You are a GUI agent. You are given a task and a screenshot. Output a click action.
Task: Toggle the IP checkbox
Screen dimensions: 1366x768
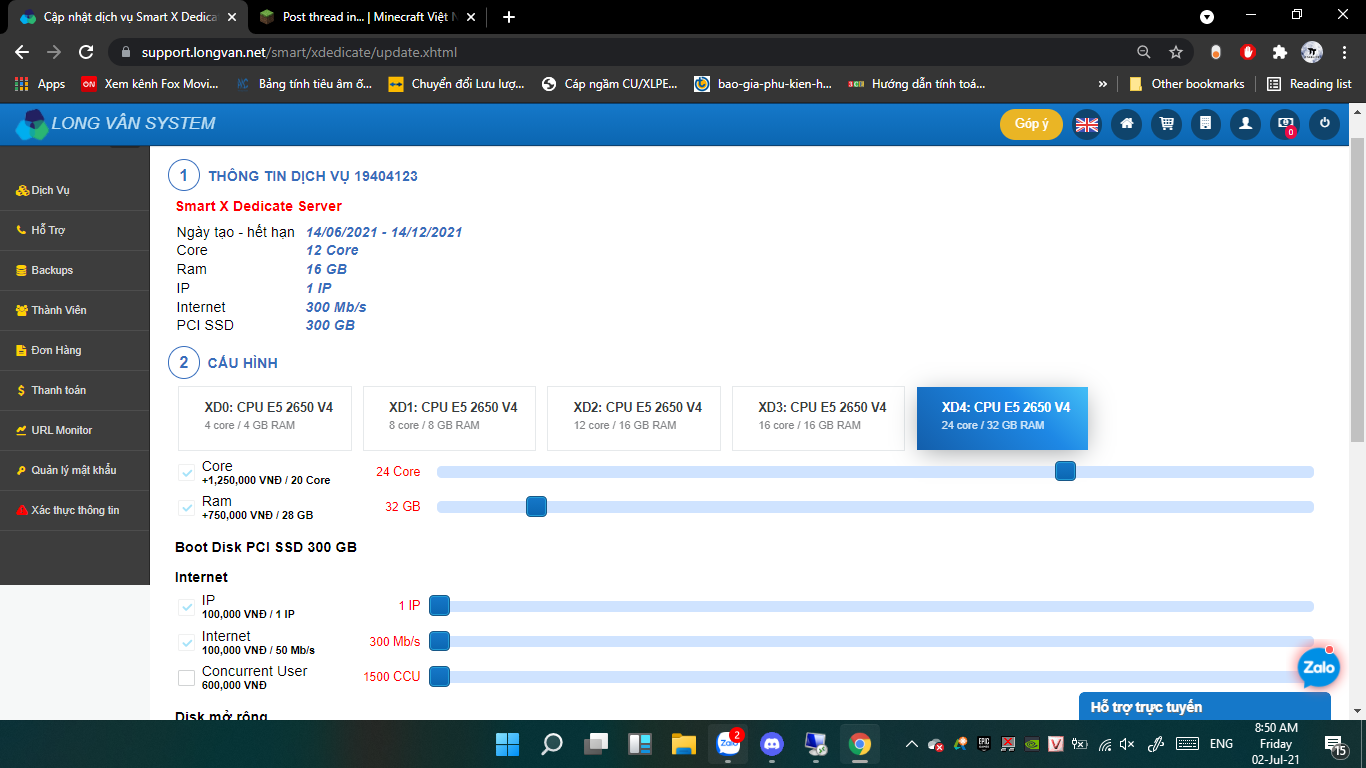[x=186, y=607]
